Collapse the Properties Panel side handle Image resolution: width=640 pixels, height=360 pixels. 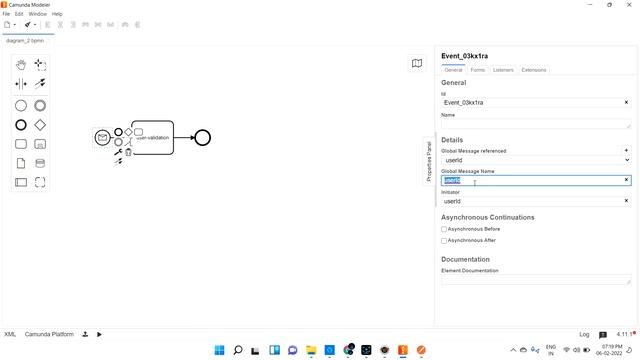[x=429, y=161]
